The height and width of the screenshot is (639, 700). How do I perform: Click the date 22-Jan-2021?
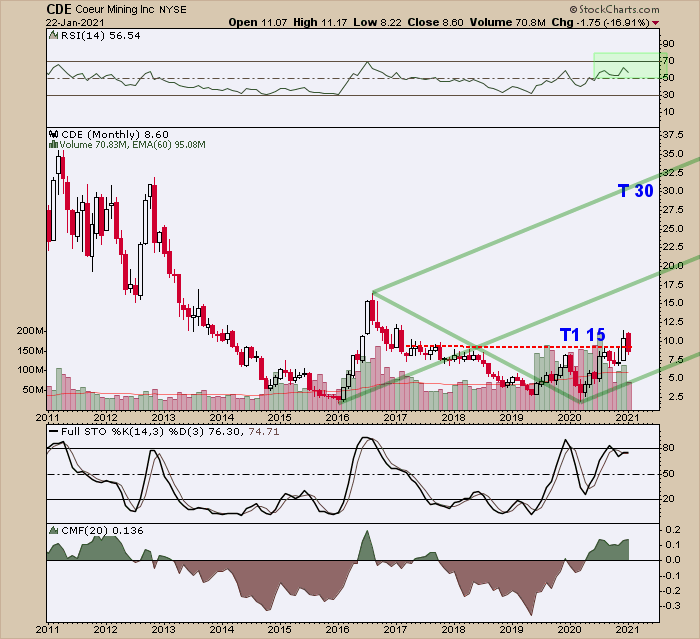(75, 22)
